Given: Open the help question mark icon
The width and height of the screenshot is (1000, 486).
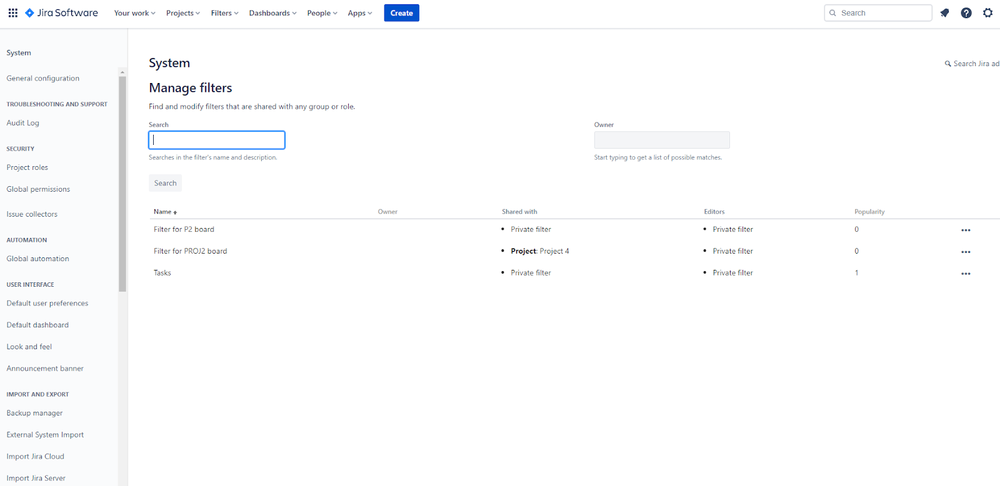Looking at the screenshot, I should click(966, 13).
